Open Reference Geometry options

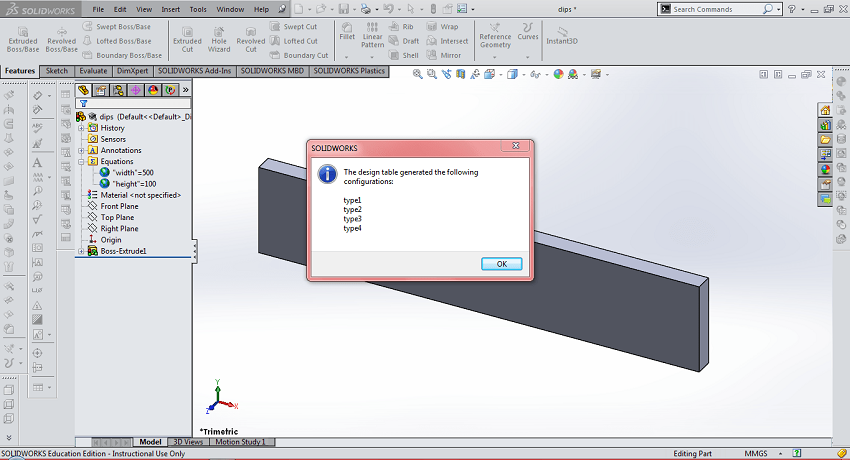(495, 35)
